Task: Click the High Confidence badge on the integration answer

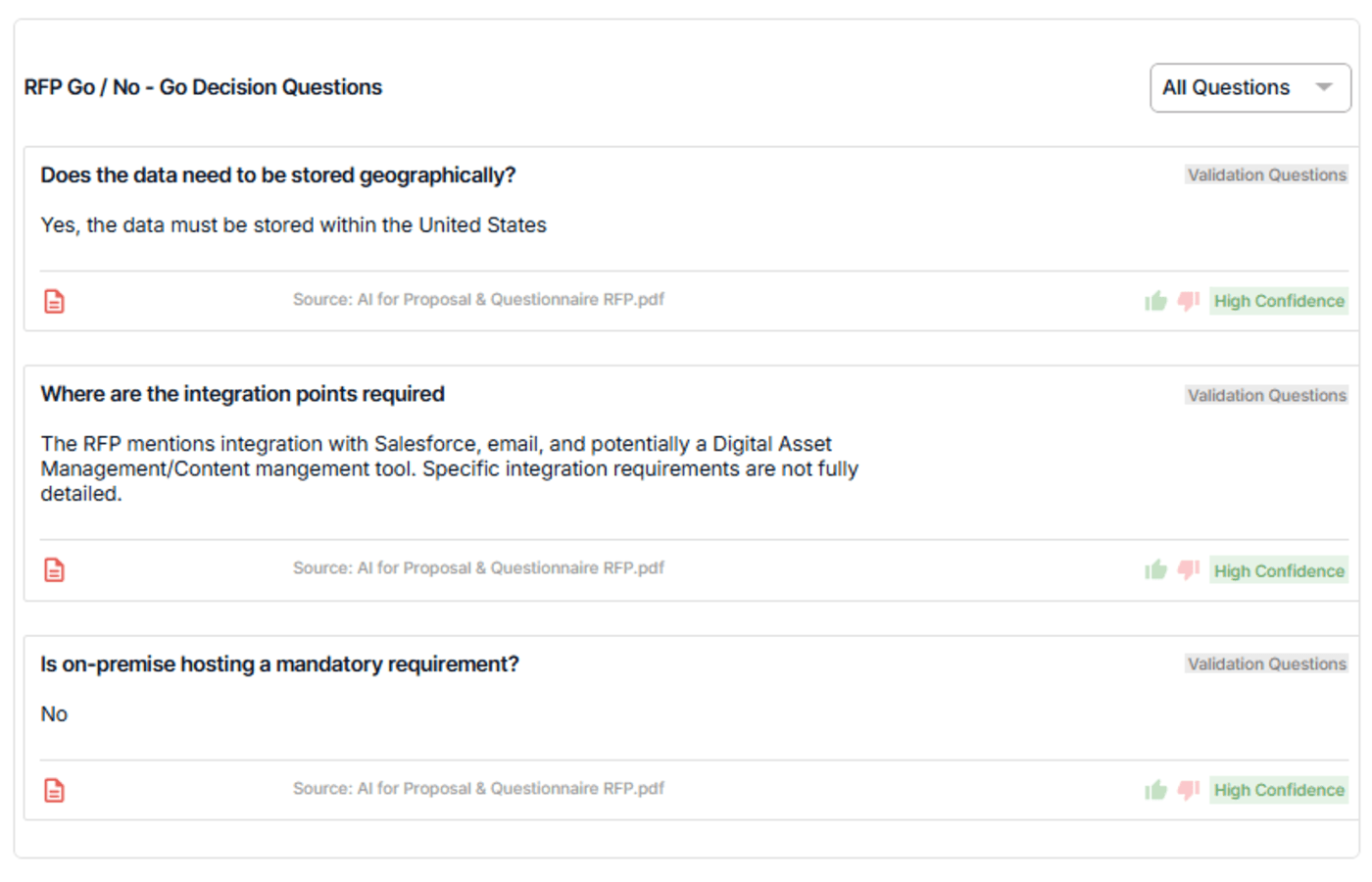Action: click(1279, 569)
